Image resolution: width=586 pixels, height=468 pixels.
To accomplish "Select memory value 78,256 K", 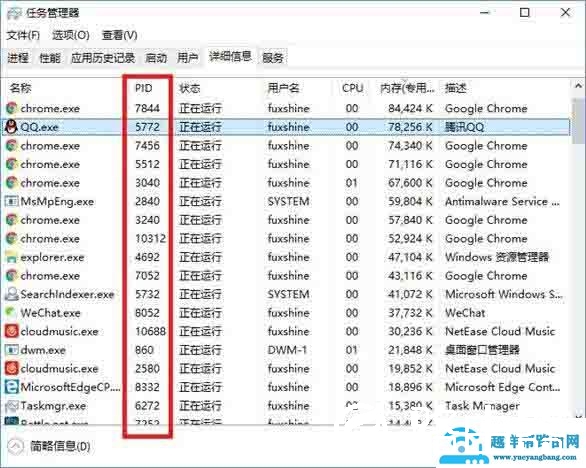I will point(410,127).
